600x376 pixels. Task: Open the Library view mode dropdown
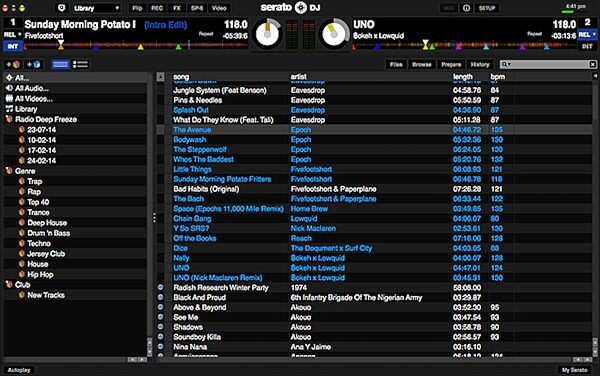click(x=96, y=8)
